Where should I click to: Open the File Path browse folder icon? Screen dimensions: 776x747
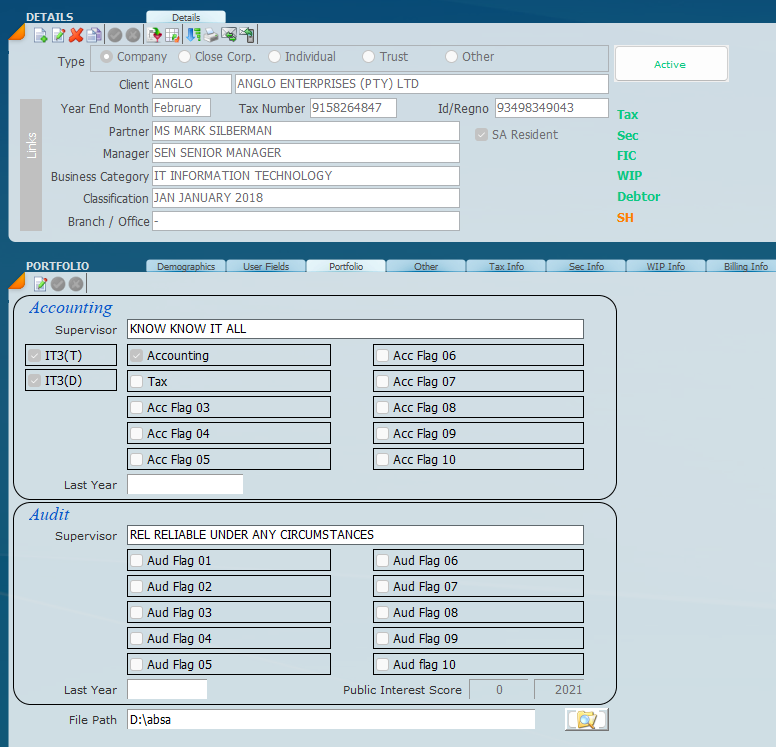click(x=586, y=719)
